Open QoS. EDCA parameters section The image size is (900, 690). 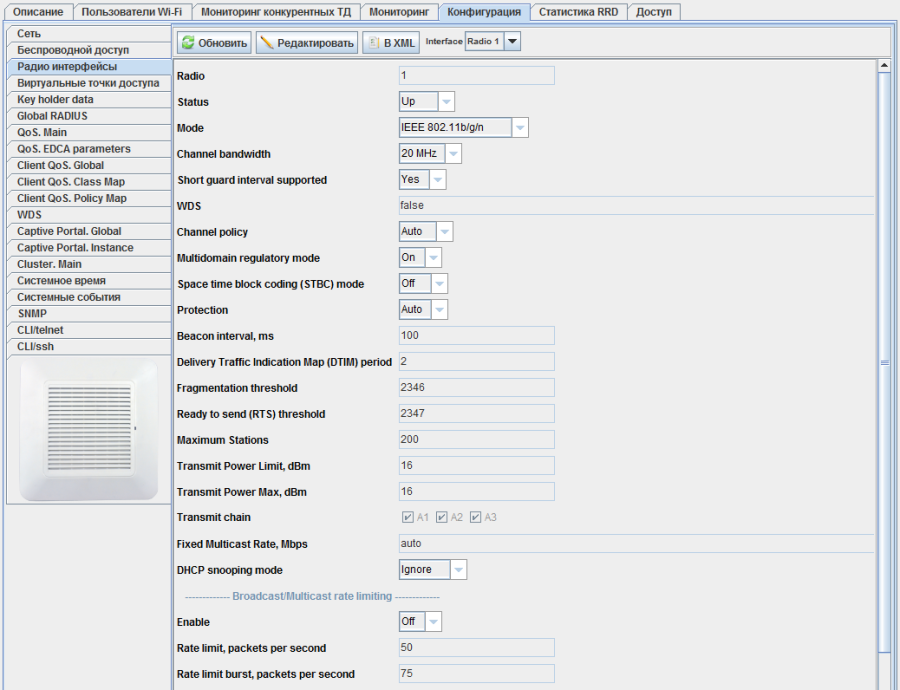tap(89, 149)
